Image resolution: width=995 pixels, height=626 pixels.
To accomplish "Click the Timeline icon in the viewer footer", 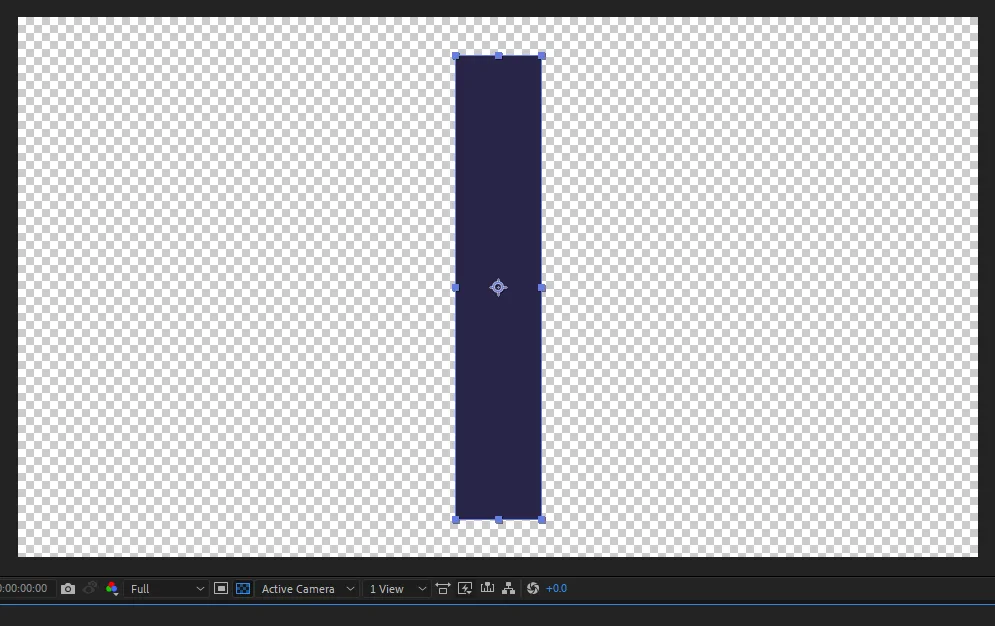I will coord(487,588).
